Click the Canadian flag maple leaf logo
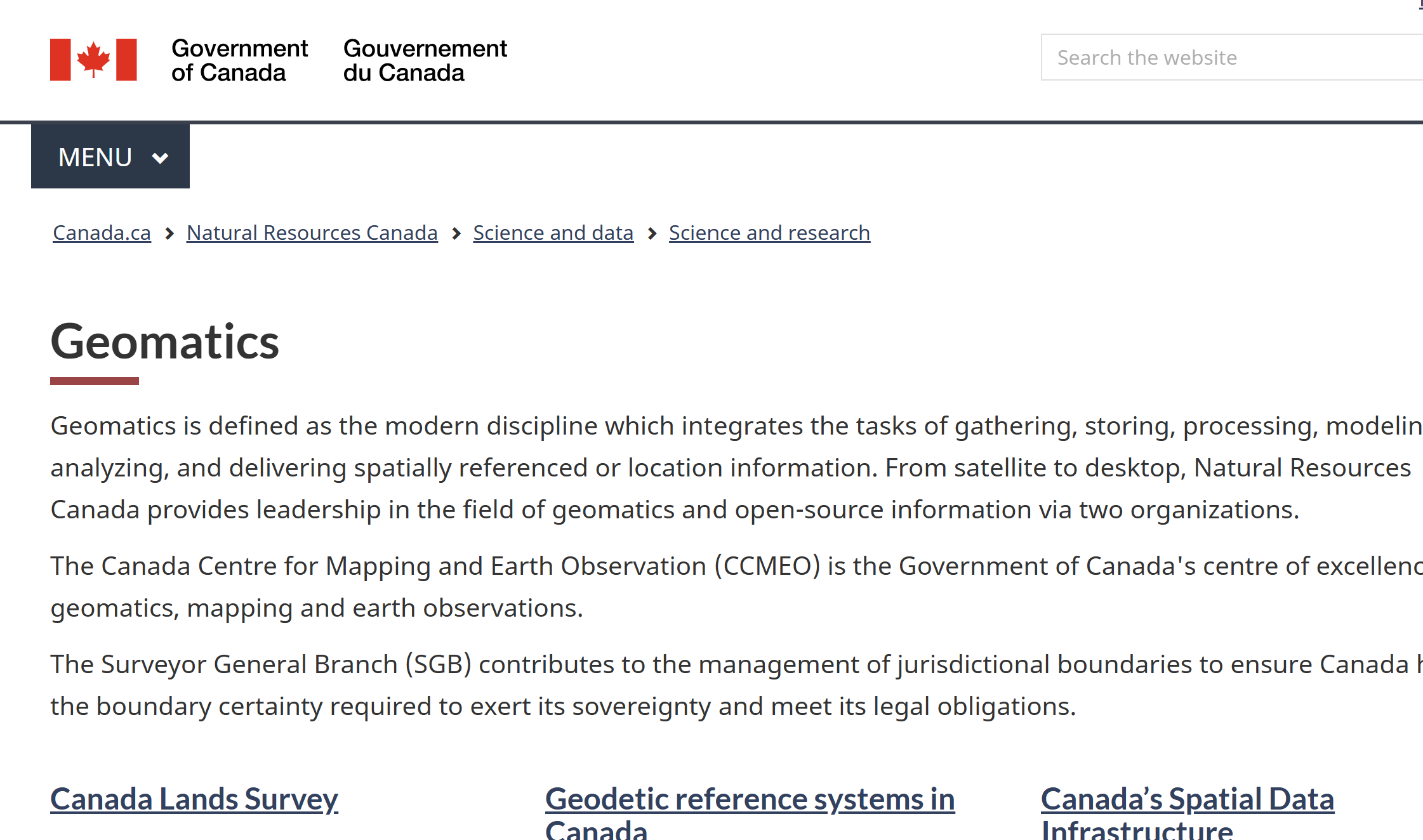The width and height of the screenshot is (1423, 840). [93, 60]
